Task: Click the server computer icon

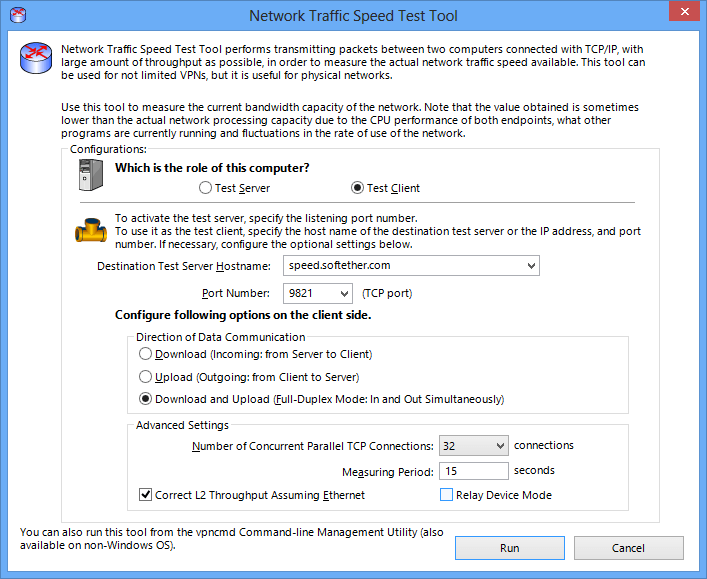Action: [x=91, y=175]
